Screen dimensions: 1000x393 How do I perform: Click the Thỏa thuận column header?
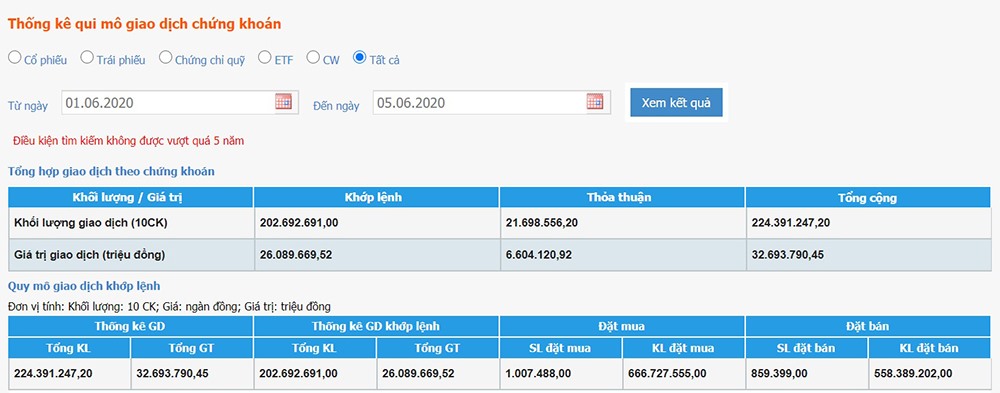(622, 198)
